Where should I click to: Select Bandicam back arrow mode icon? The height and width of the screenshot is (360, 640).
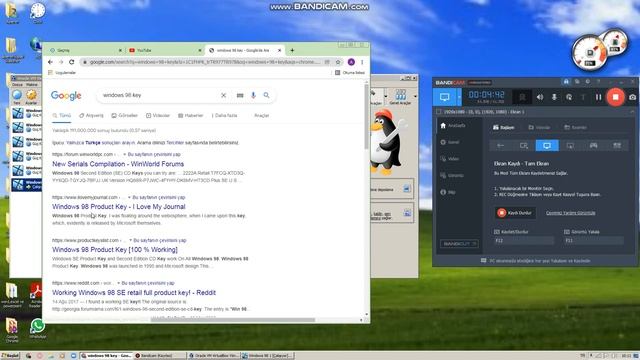coord(501,145)
